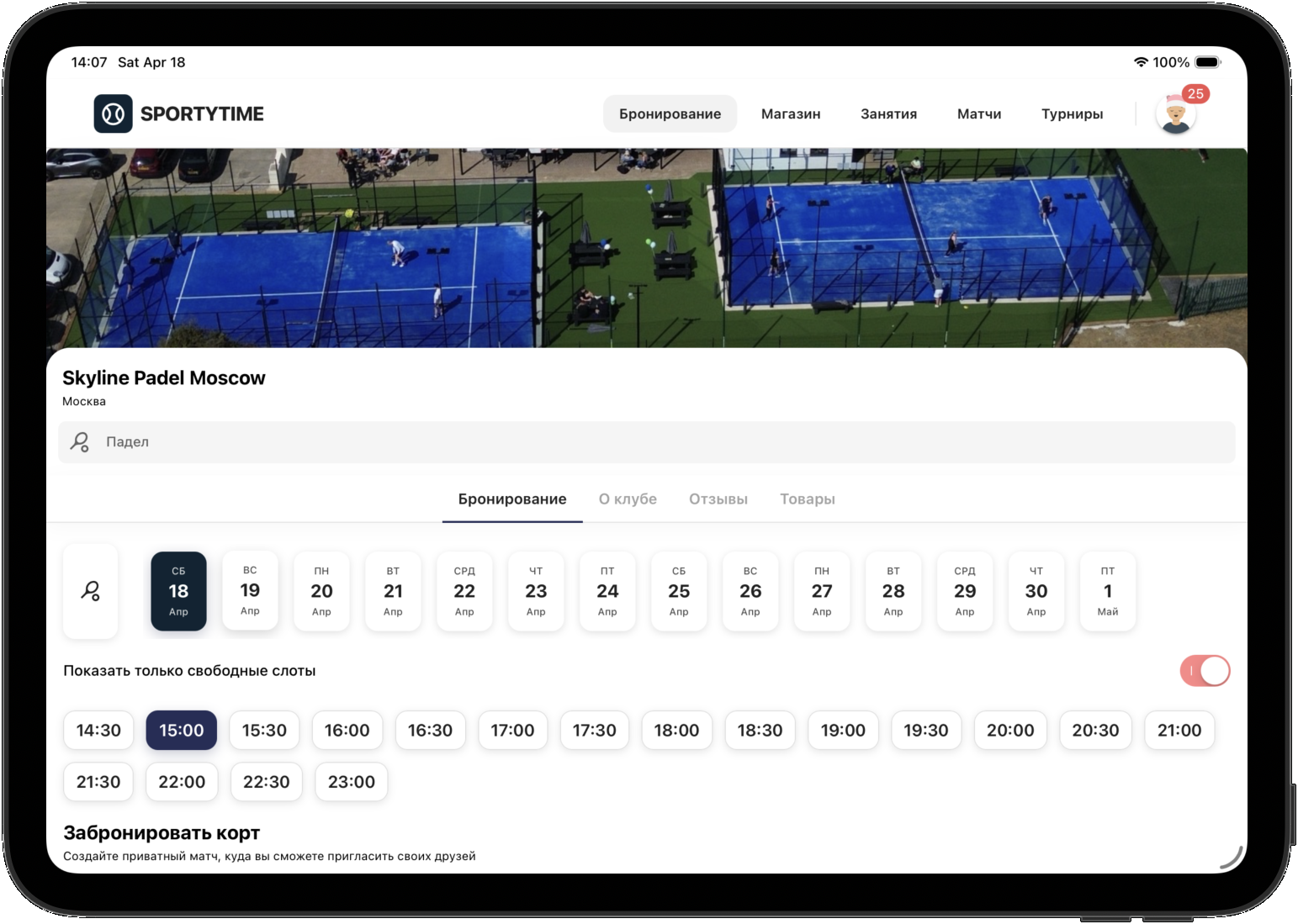
Task: Disable show only free slots switch
Action: pos(1205,671)
